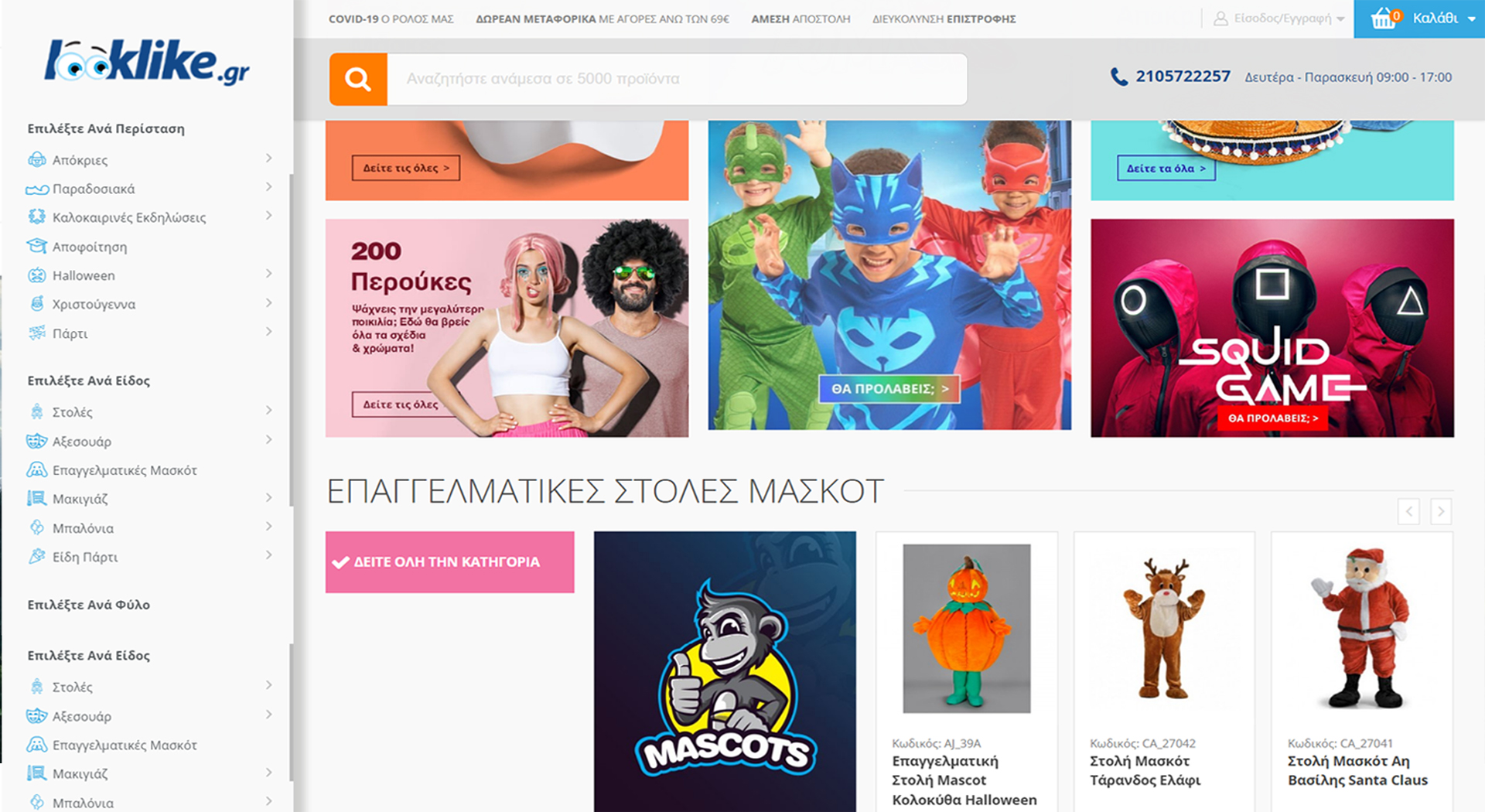The width and height of the screenshot is (1485, 812).
Task: Open the Santa Claus mascot product thumbnail
Action: tap(1362, 628)
